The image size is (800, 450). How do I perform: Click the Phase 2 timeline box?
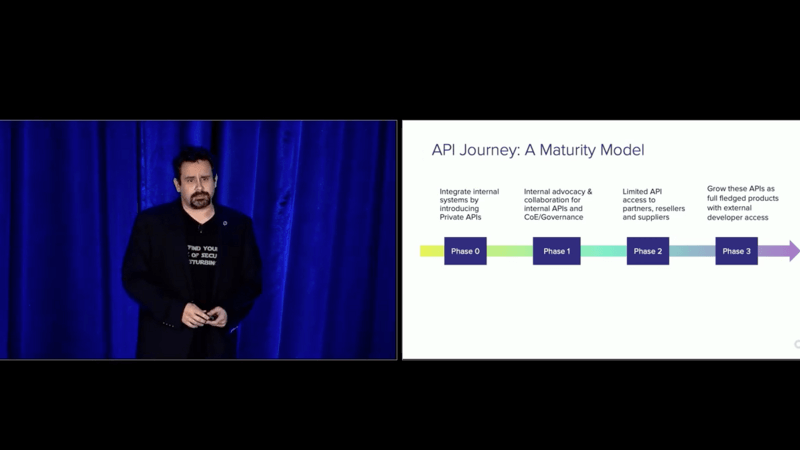pyautogui.click(x=648, y=251)
